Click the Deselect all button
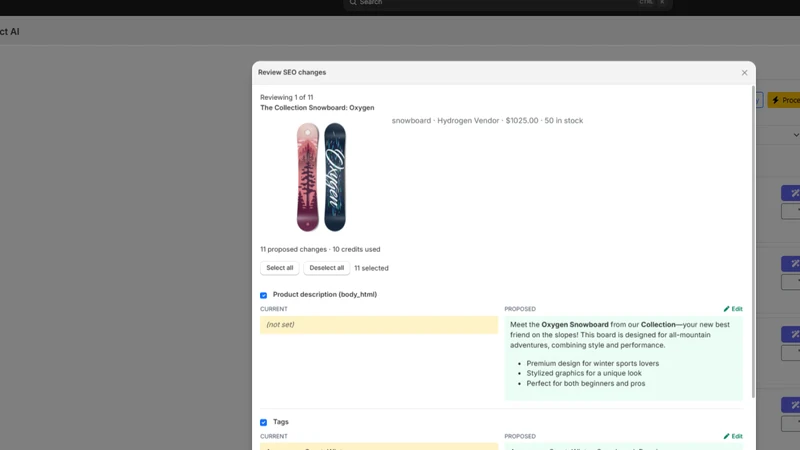800x450 pixels. click(x=327, y=268)
